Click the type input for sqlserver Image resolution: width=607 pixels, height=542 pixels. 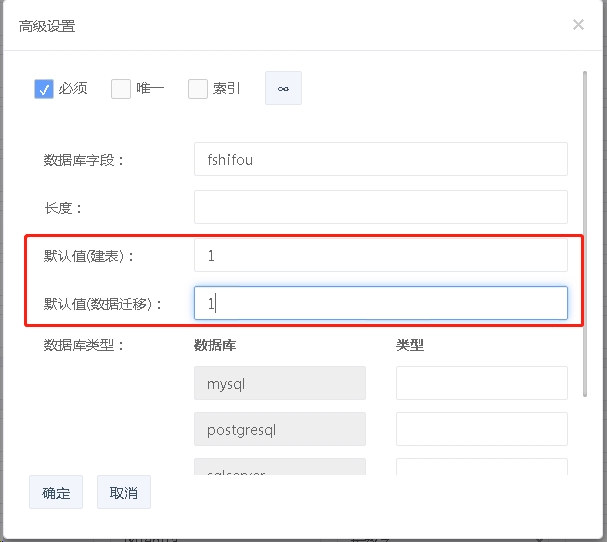[x=481, y=467]
